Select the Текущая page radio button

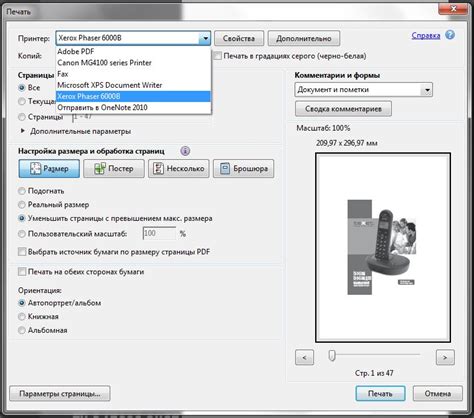[x=22, y=101]
